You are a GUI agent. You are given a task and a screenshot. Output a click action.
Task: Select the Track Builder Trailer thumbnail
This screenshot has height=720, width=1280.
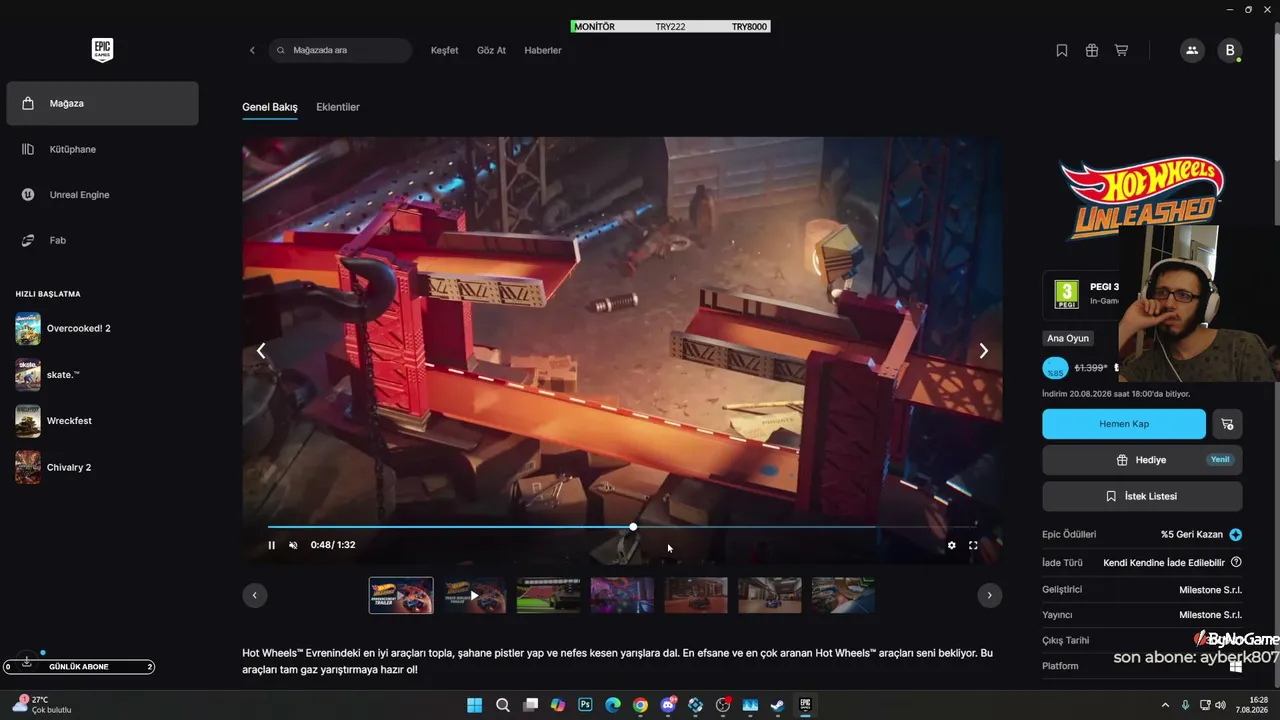475,595
